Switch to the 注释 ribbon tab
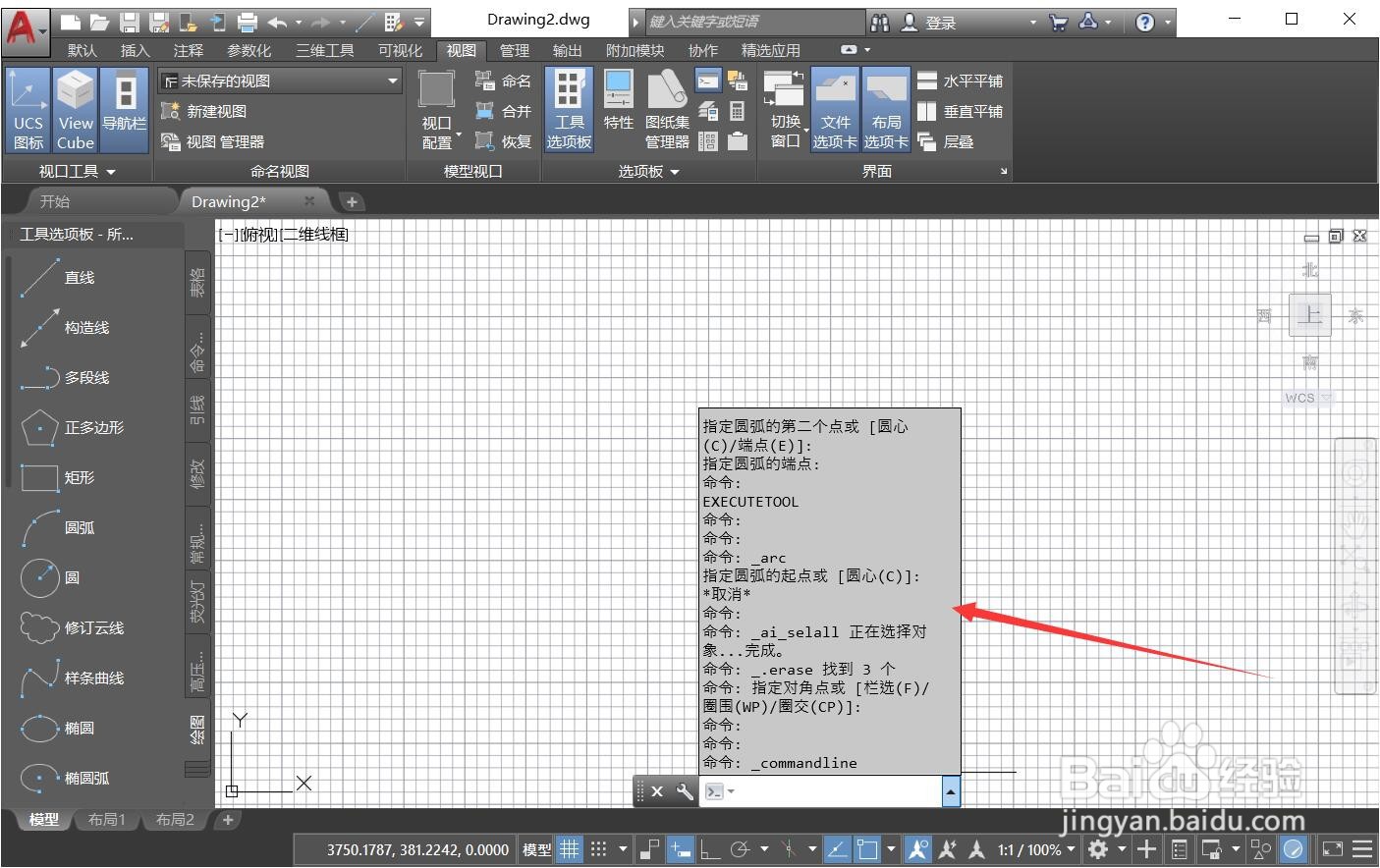 (x=188, y=50)
